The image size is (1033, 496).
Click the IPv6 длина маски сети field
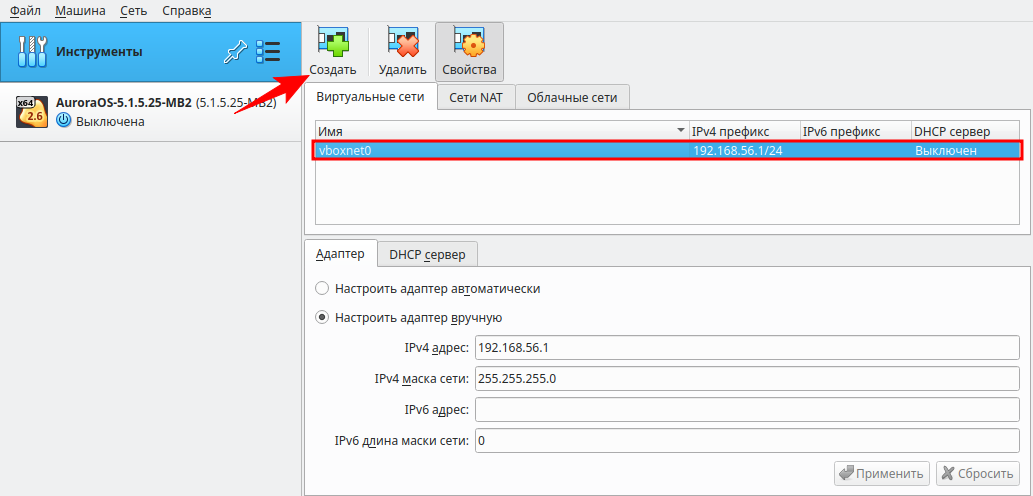(x=747, y=440)
